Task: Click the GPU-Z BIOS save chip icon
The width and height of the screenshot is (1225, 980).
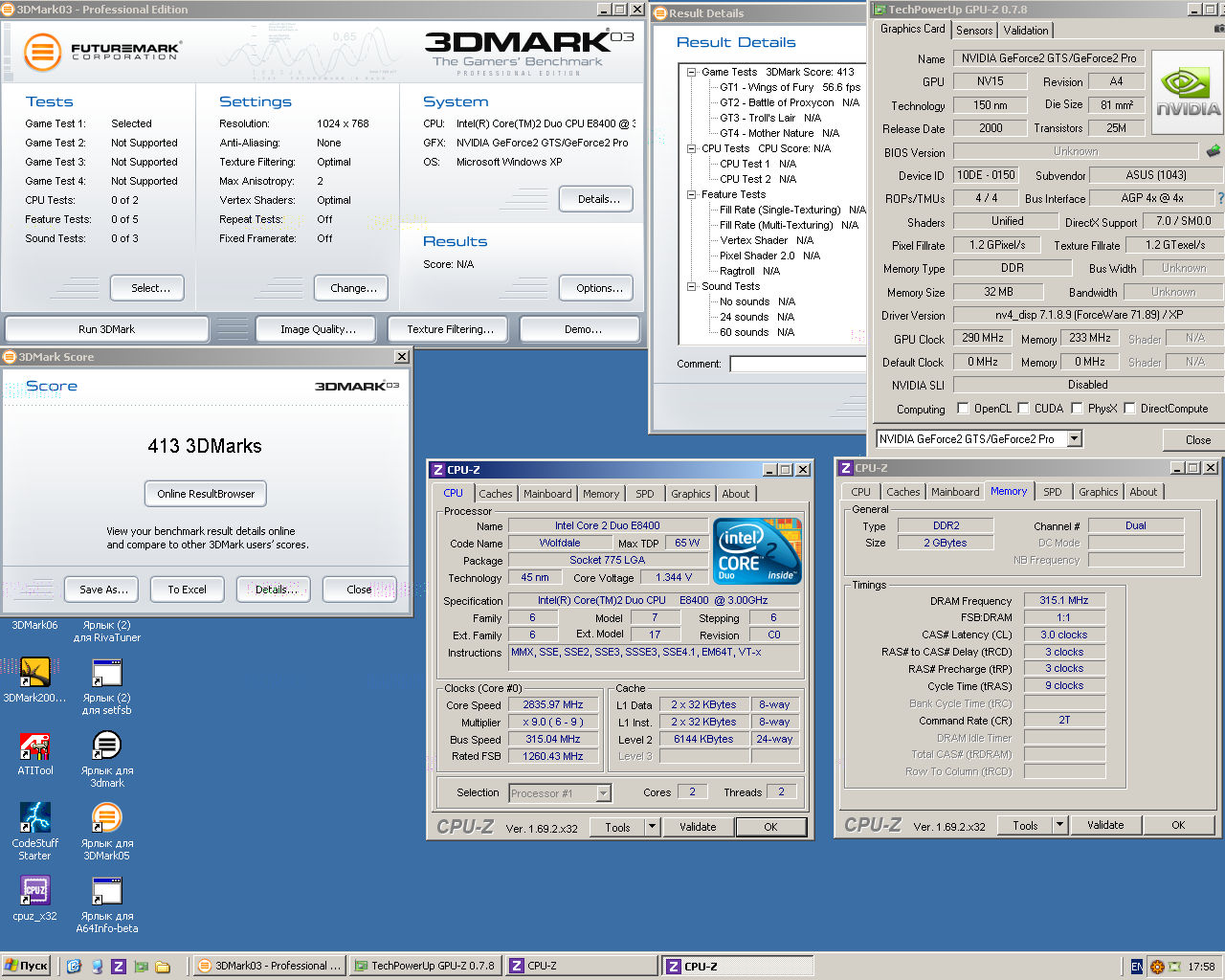Action: point(1213,151)
